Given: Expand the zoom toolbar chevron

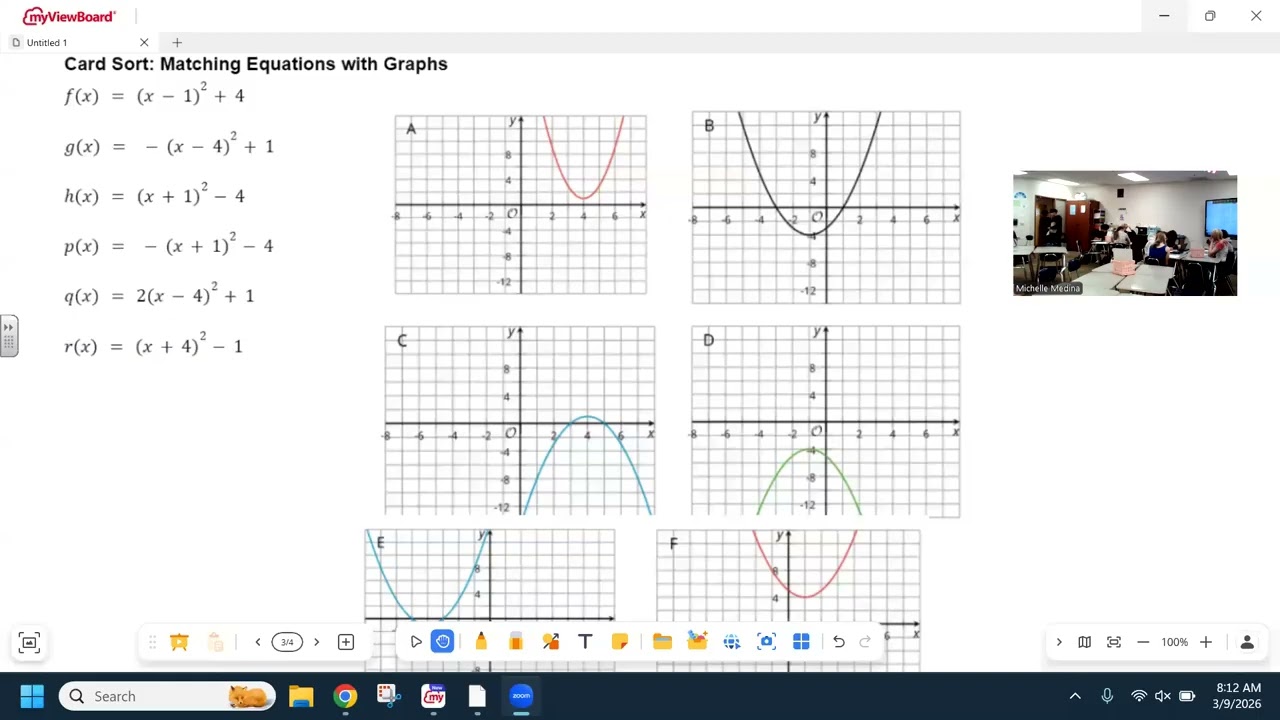Looking at the screenshot, I should (1059, 642).
